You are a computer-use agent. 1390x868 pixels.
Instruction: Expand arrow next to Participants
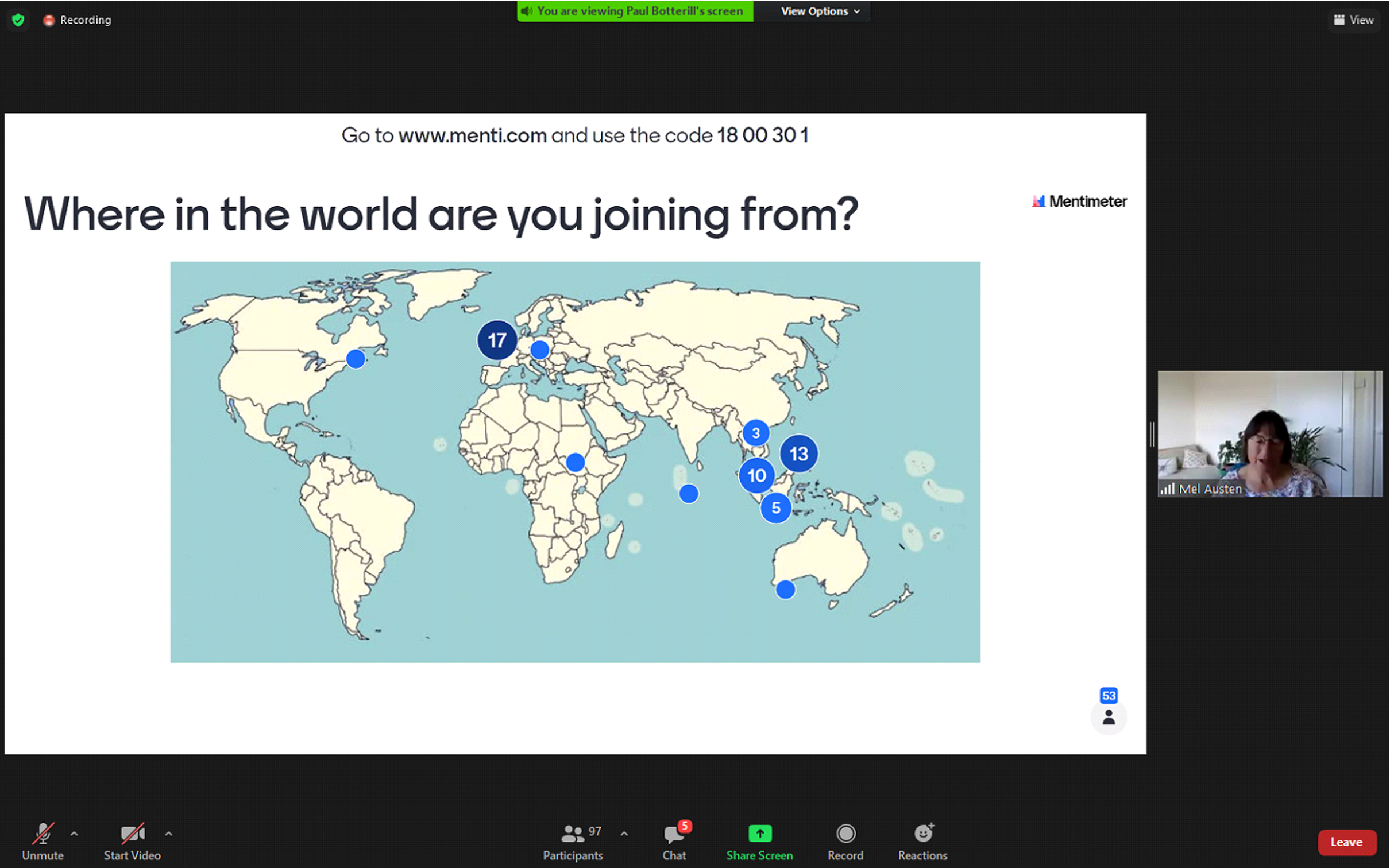(x=624, y=834)
